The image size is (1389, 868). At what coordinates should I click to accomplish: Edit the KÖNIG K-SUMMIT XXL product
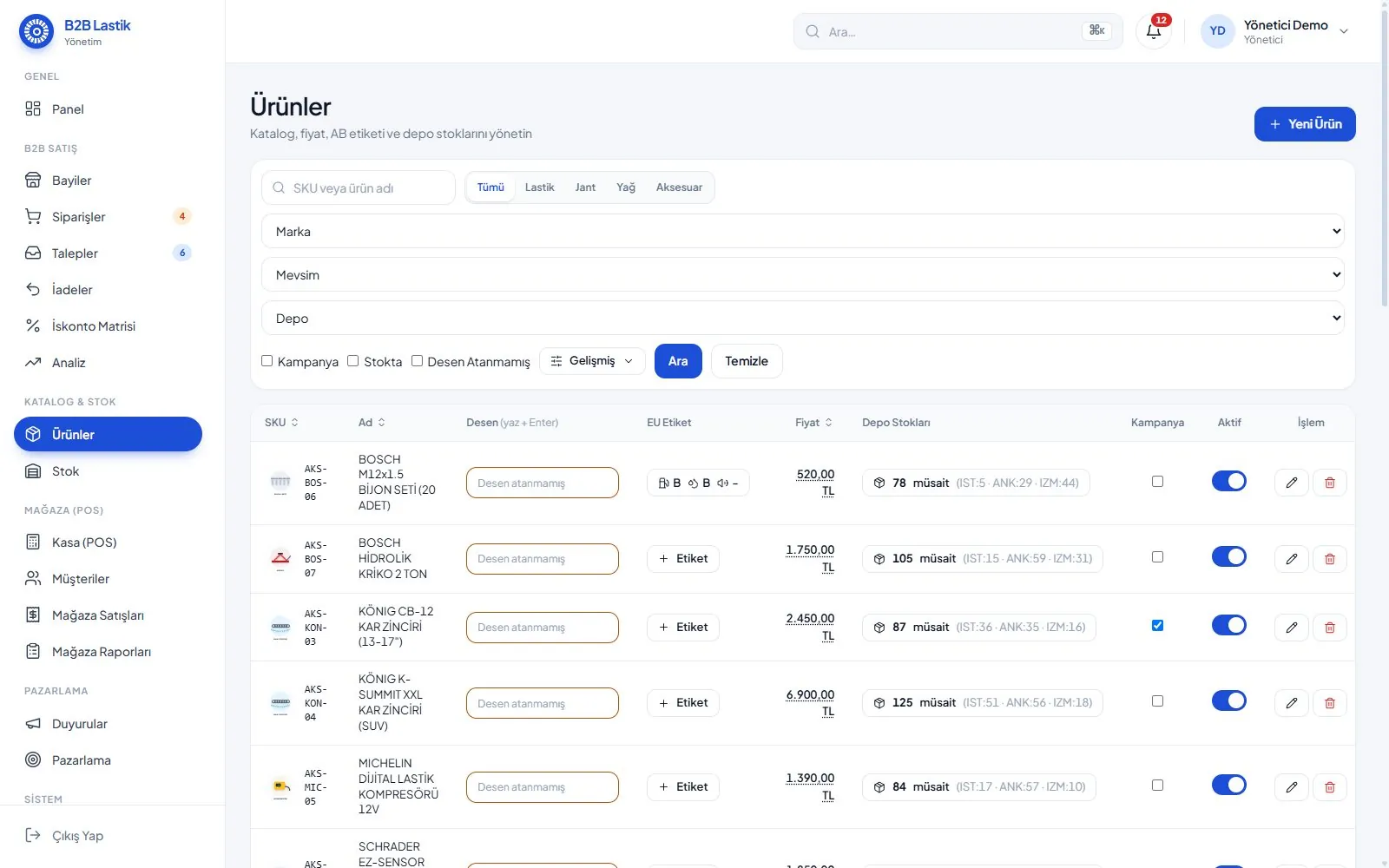coord(1291,703)
